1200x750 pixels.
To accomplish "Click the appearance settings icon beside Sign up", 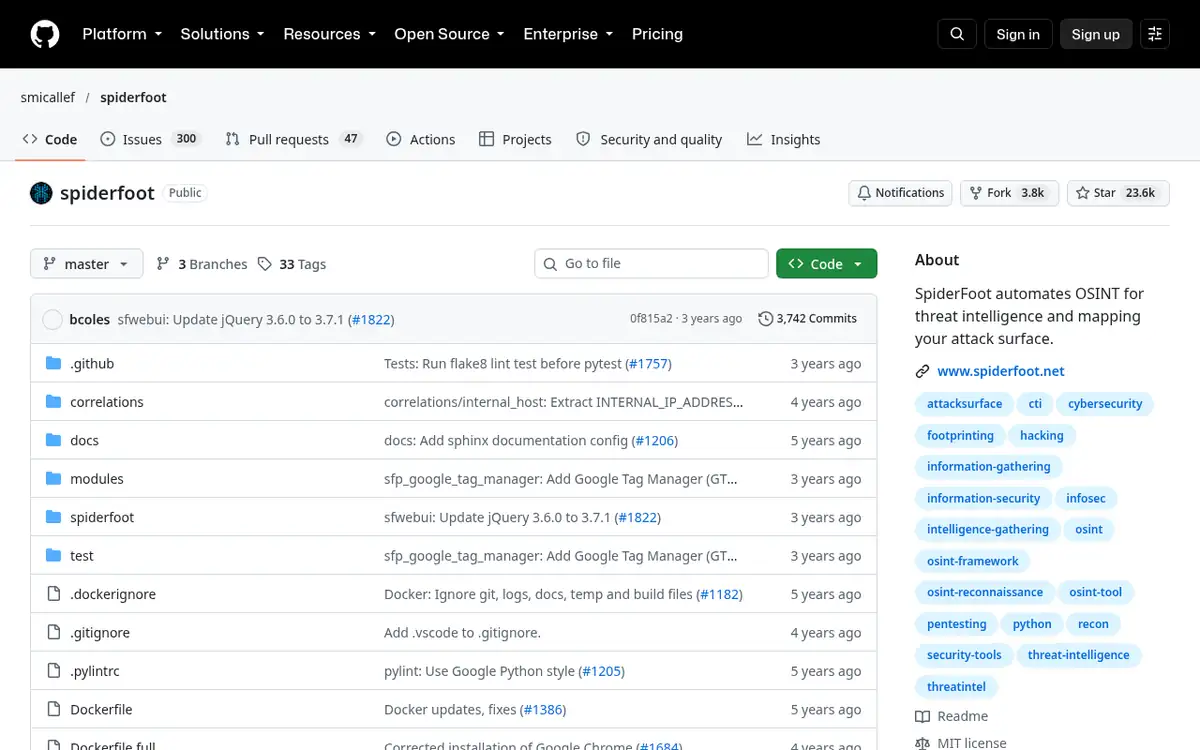I will point(1155,34).
